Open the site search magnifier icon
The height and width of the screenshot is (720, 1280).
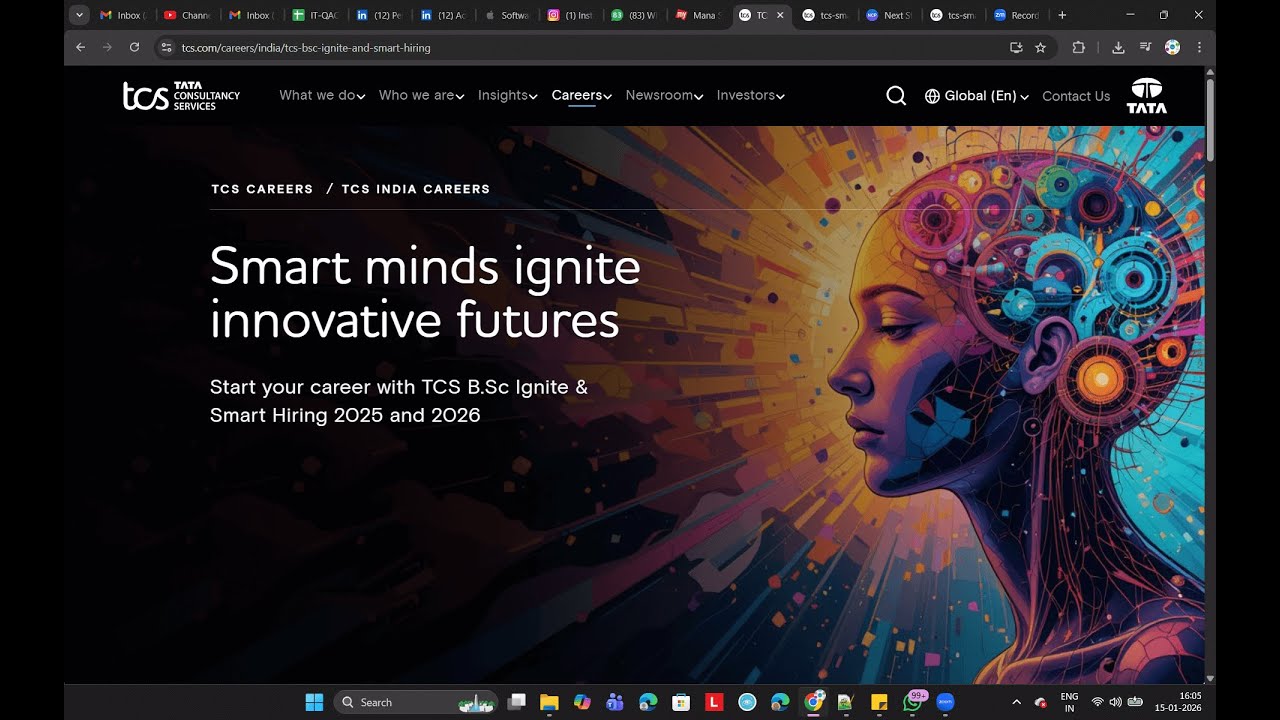[x=896, y=95]
